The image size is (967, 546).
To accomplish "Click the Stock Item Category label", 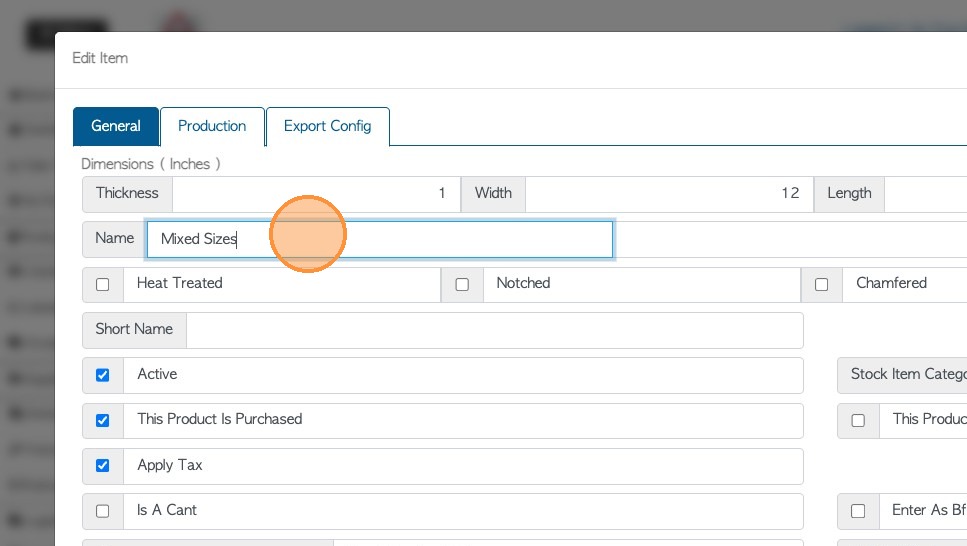I will tap(906, 374).
